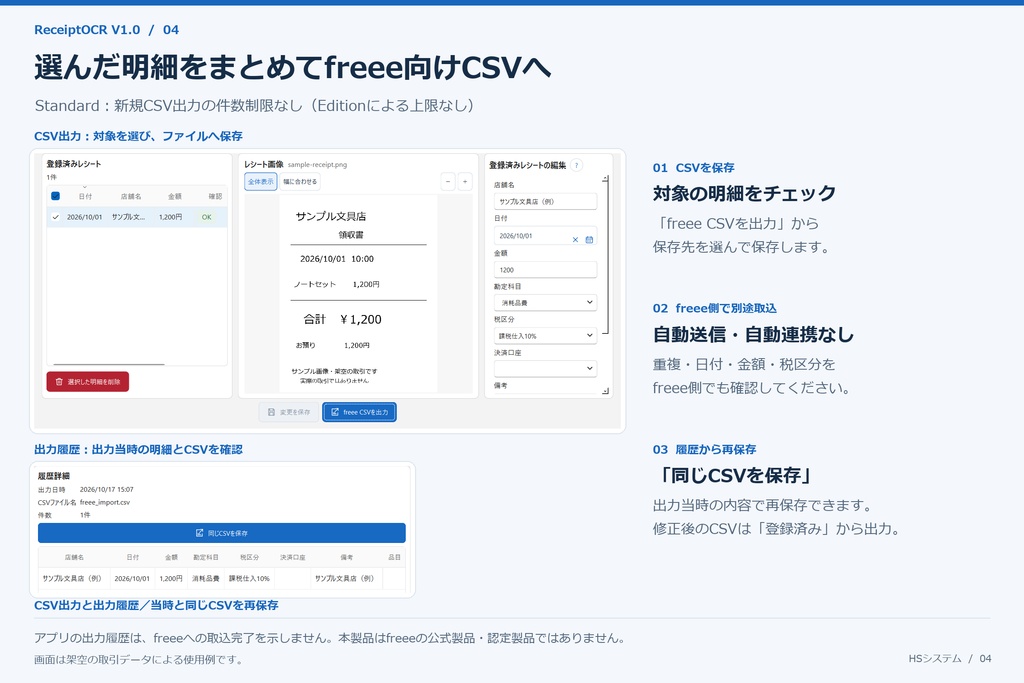Focus the 店舗名 input in edit panel
The width and height of the screenshot is (1024, 683).
pos(545,202)
